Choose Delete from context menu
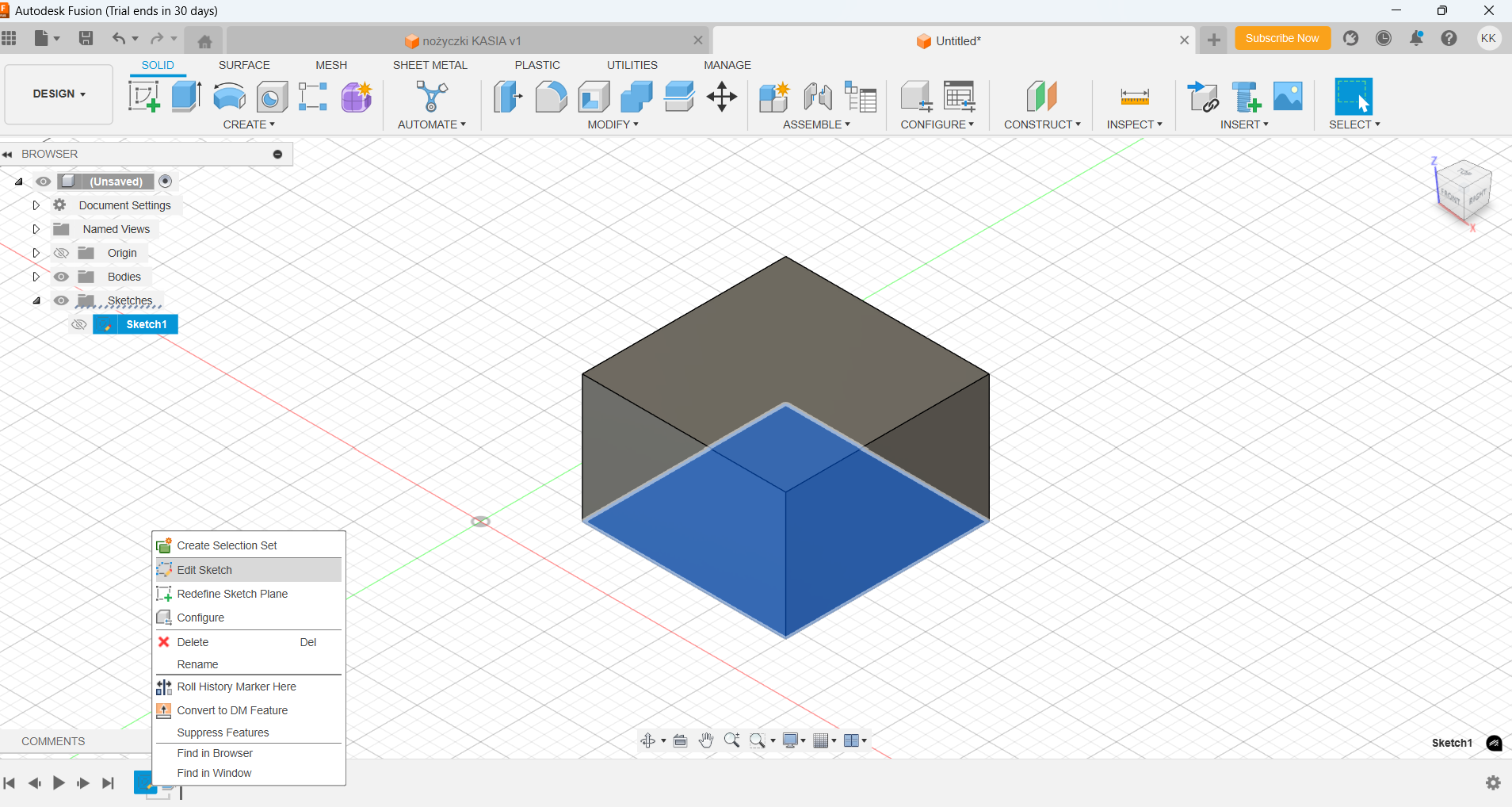Viewport: 1512px width, 807px height. (x=249, y=642)
